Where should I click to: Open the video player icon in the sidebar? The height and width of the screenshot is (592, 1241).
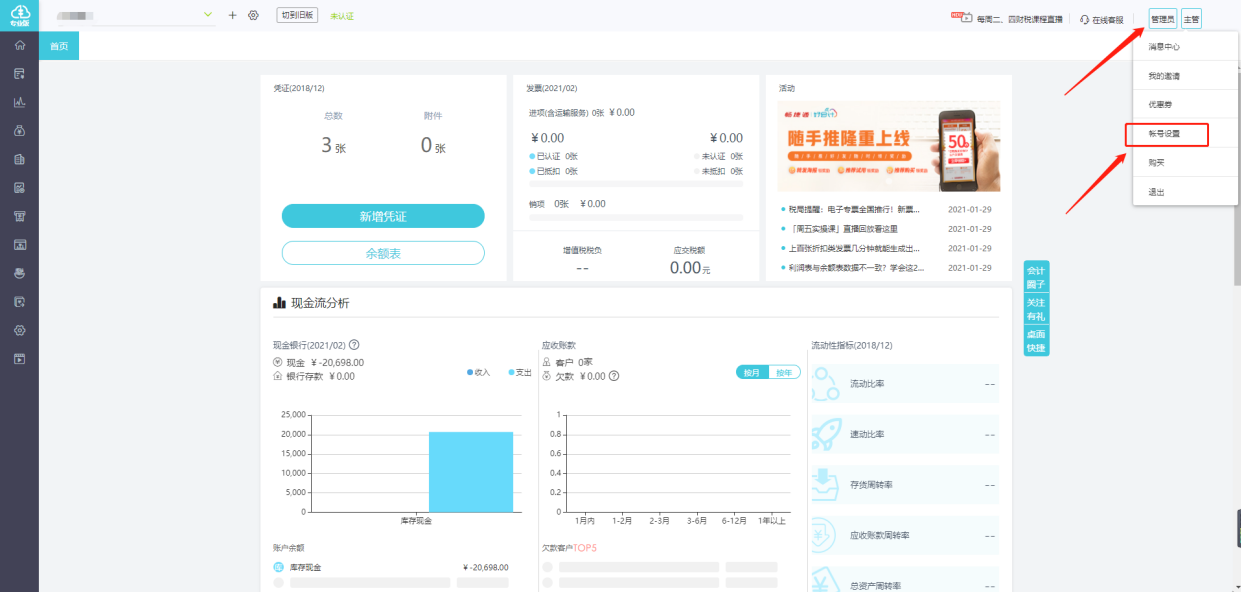(x=19, y=359)
